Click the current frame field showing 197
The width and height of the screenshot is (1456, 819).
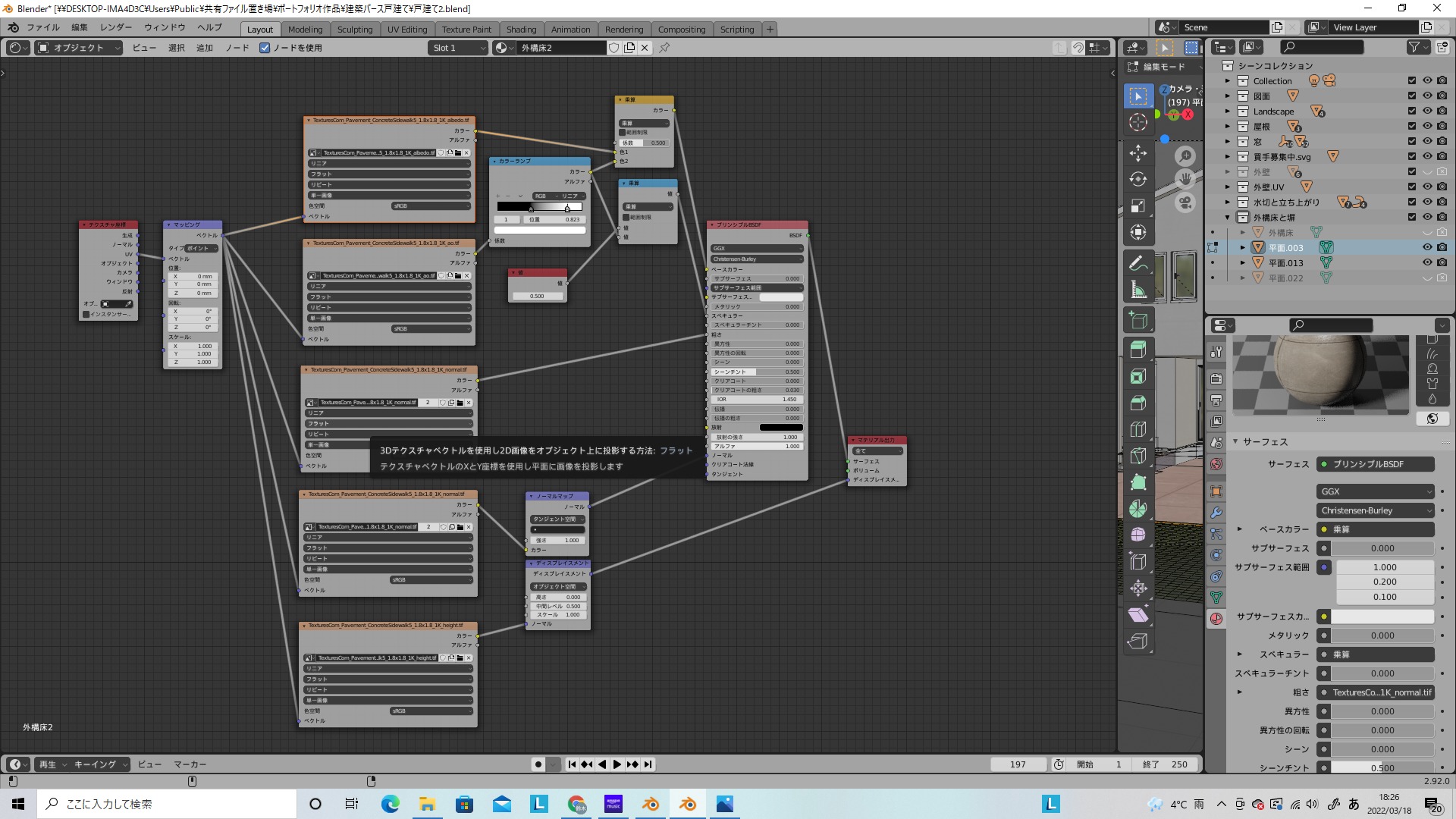pyautogui.click(x=1018, y=764)
